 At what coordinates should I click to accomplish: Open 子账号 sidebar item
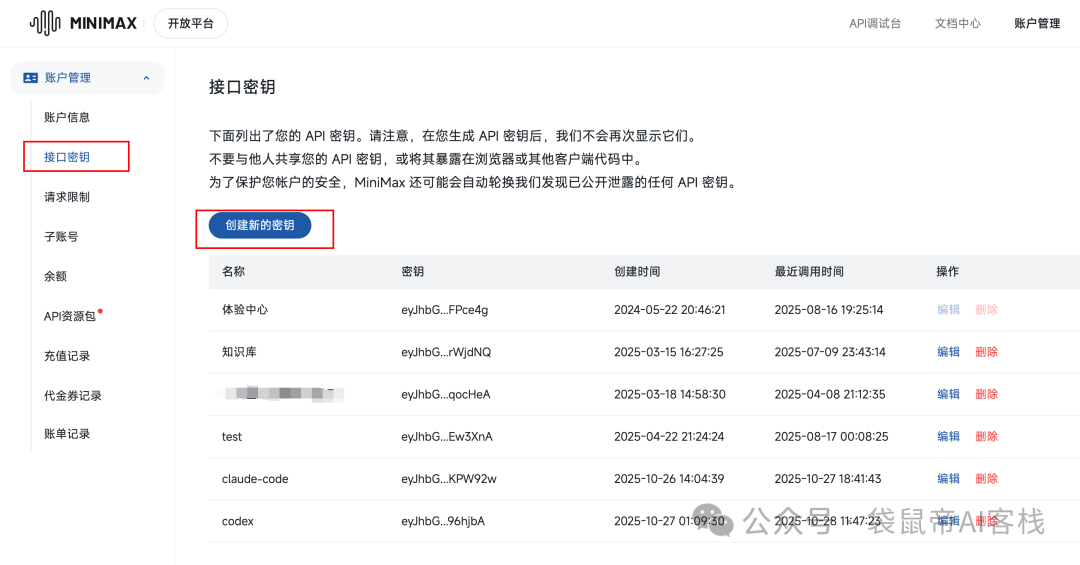pyautogui.click(x=61, y=236)
